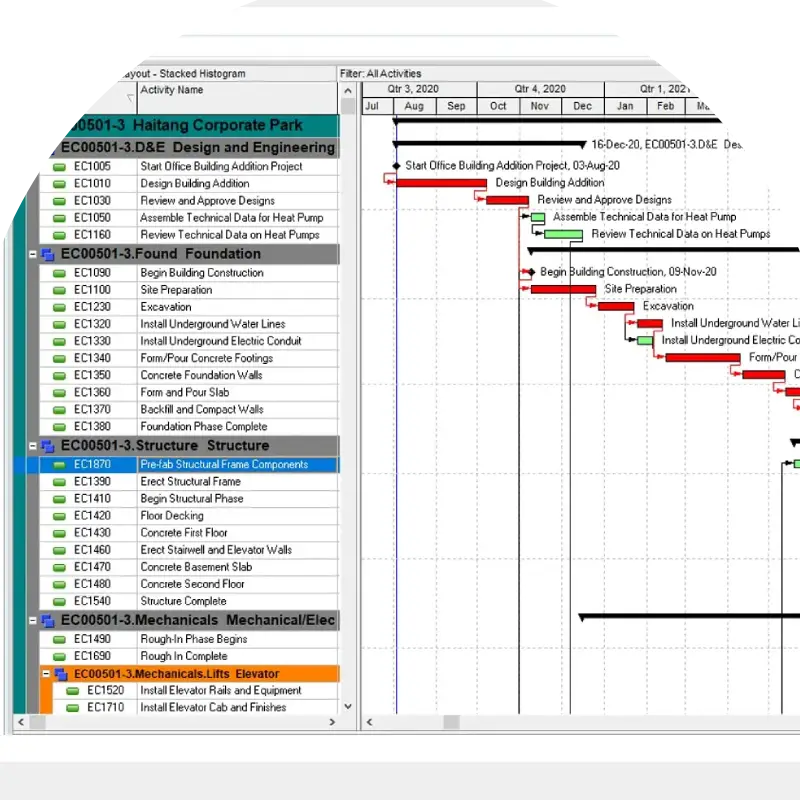
Task: Click the Layout - Stacked Histogram bar
Action: click(225, 73)
